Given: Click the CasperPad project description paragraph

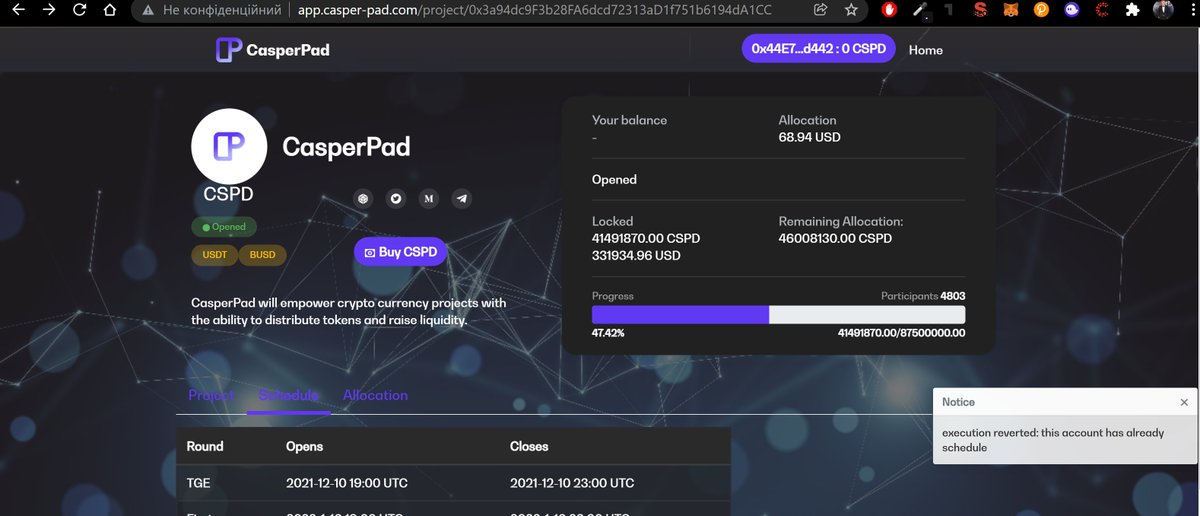Looking at the screenshot, I should coord(349,311).
